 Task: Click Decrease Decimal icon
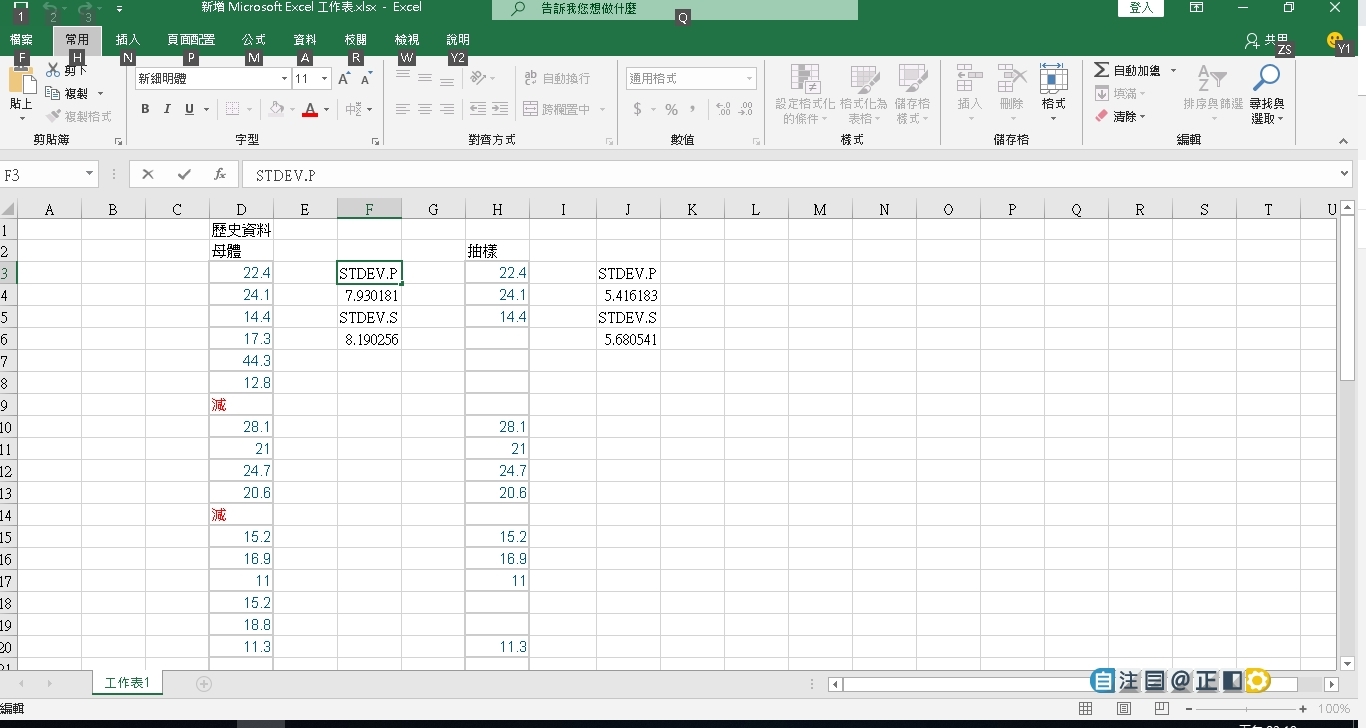click(747, 109)
